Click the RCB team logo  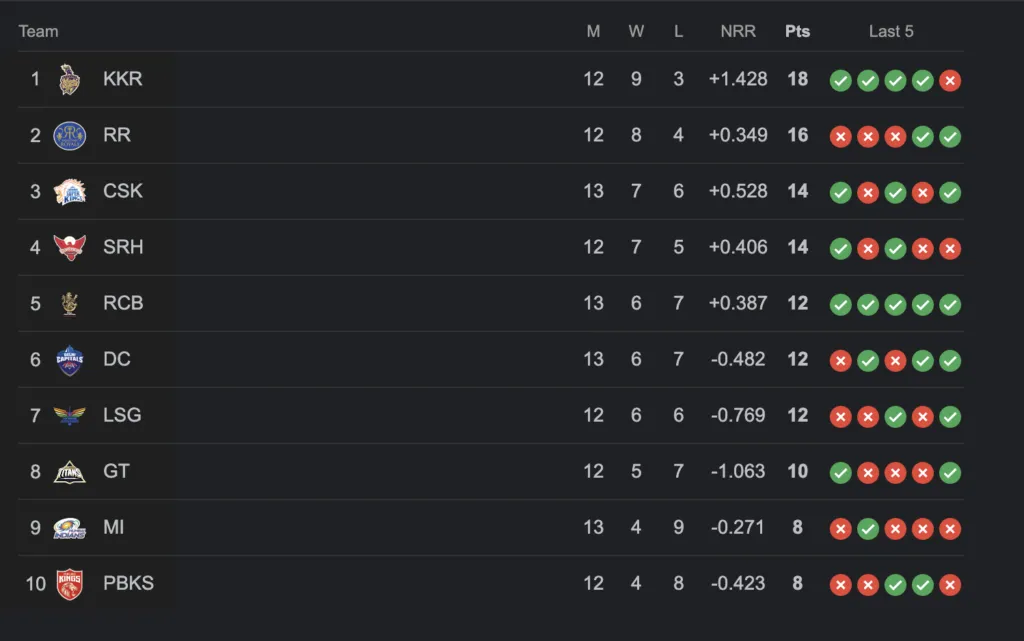click(x=69, y=304)
